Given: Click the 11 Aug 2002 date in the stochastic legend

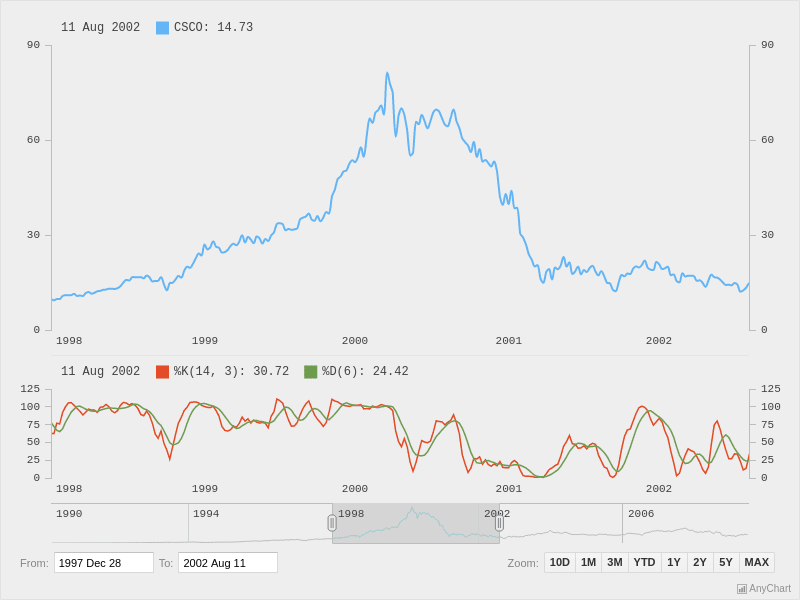Looking at the screenshot, I should click(x=101, y=371).
